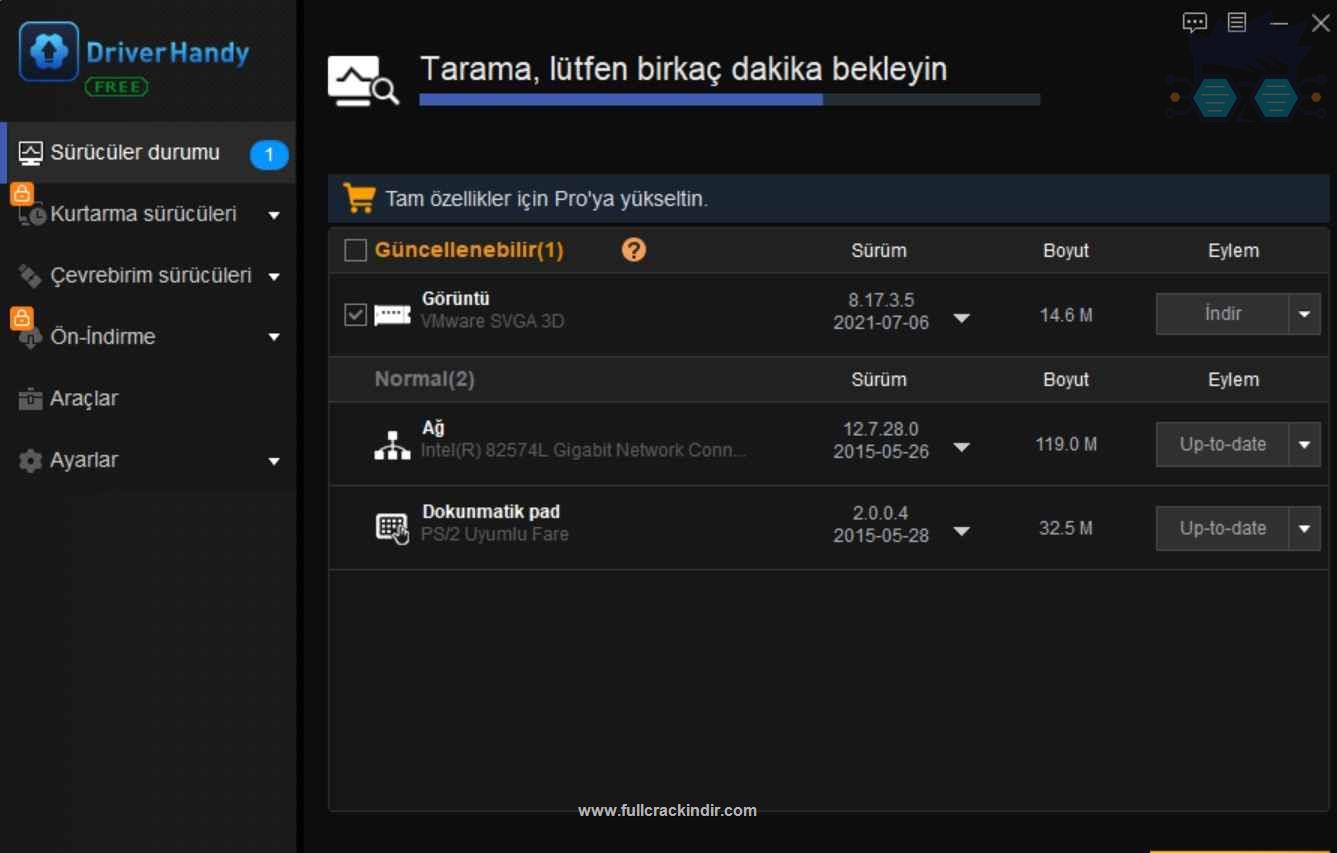Click the Kurtarma sürücüleri lock icon
The image size is (1337, 853).
[22, 194]
